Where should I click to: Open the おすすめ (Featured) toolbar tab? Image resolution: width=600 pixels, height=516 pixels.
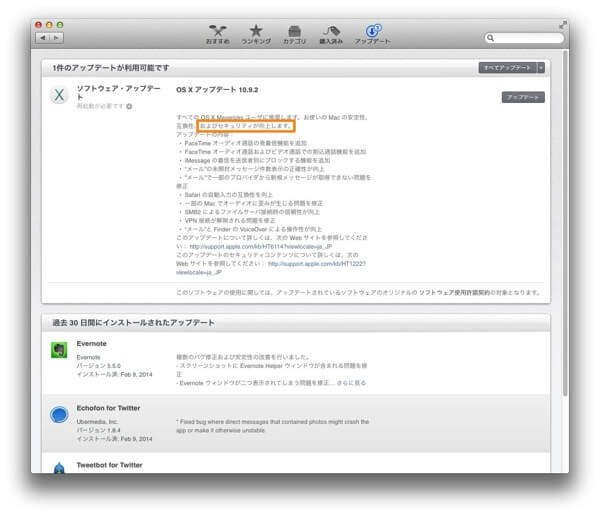(217, 34)
